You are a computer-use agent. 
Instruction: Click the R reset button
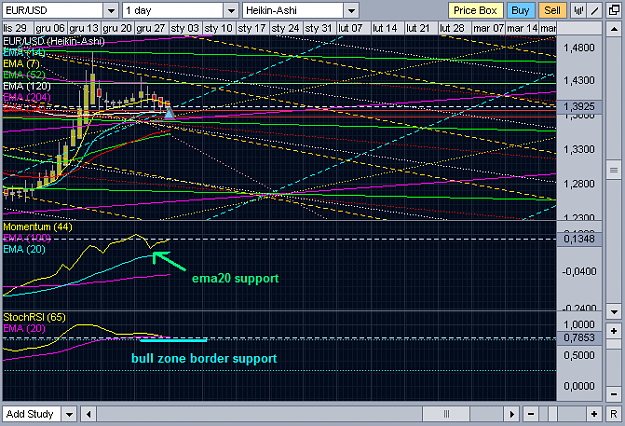click(614, 414)
